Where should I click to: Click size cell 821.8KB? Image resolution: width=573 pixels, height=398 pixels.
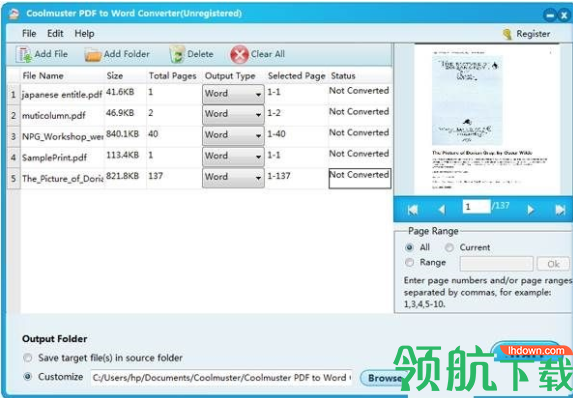(122, 176)
